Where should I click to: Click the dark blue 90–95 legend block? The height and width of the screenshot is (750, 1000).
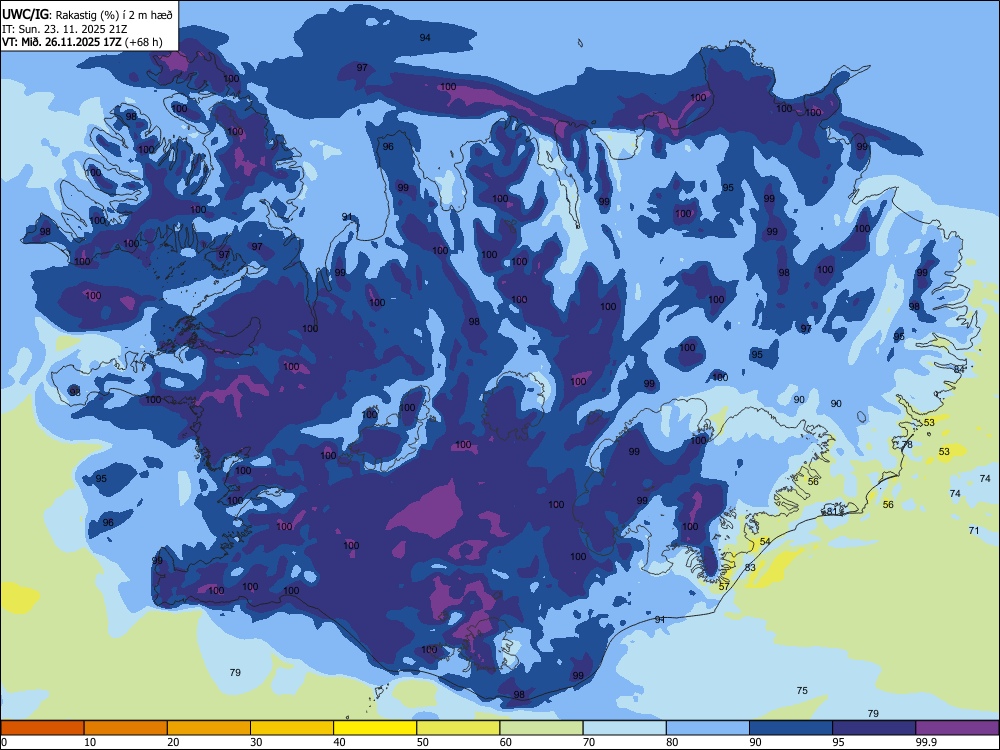pos(791,728)
